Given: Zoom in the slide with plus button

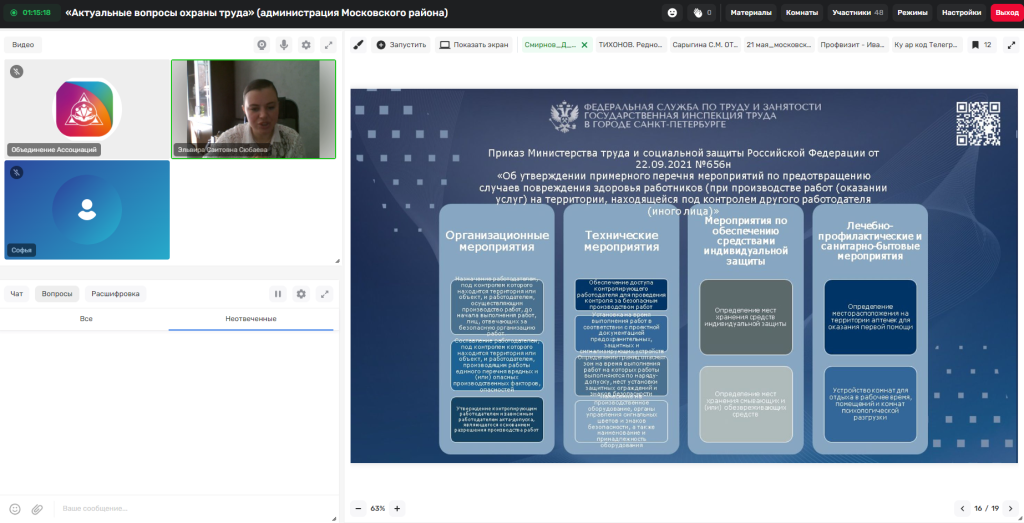Looking at the screenshot, I should [x=397, y=508].
